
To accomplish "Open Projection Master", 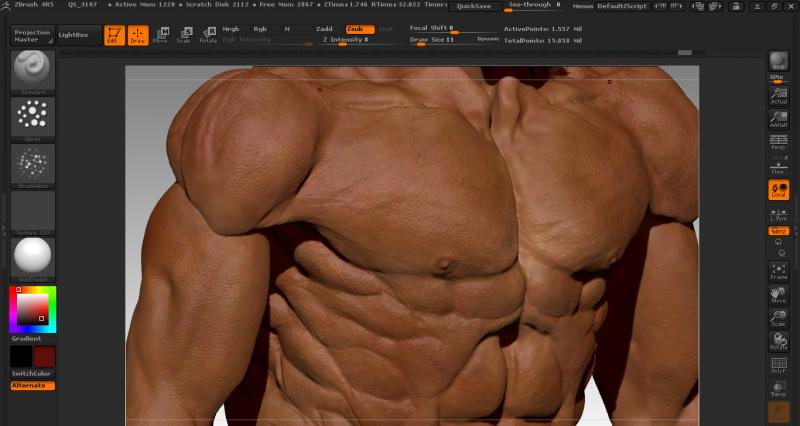I will [x=33, y=36].
